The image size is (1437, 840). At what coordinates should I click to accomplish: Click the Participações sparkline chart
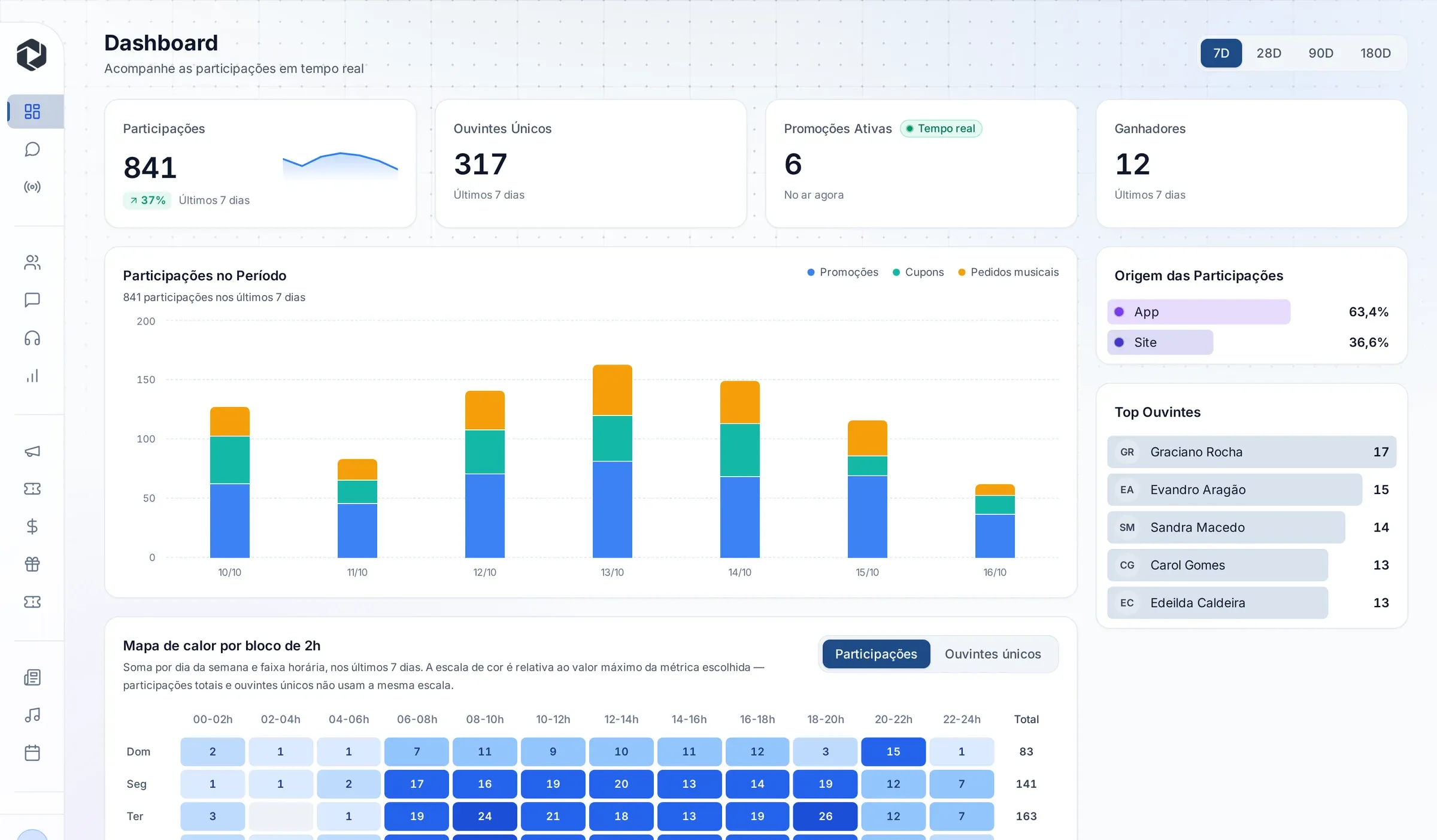click(x=340, y=166)
